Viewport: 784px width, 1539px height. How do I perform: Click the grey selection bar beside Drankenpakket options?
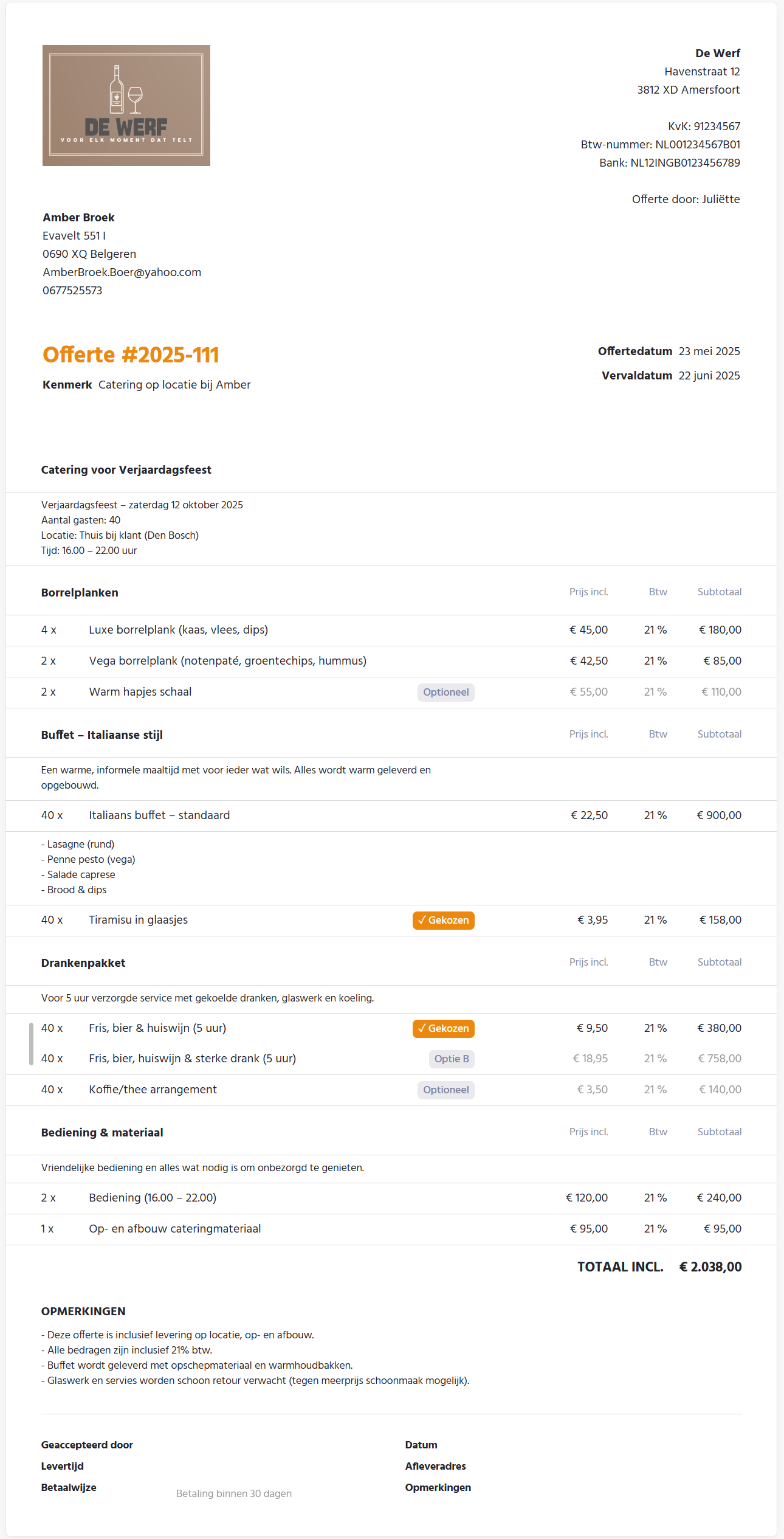coord(31,1044)
